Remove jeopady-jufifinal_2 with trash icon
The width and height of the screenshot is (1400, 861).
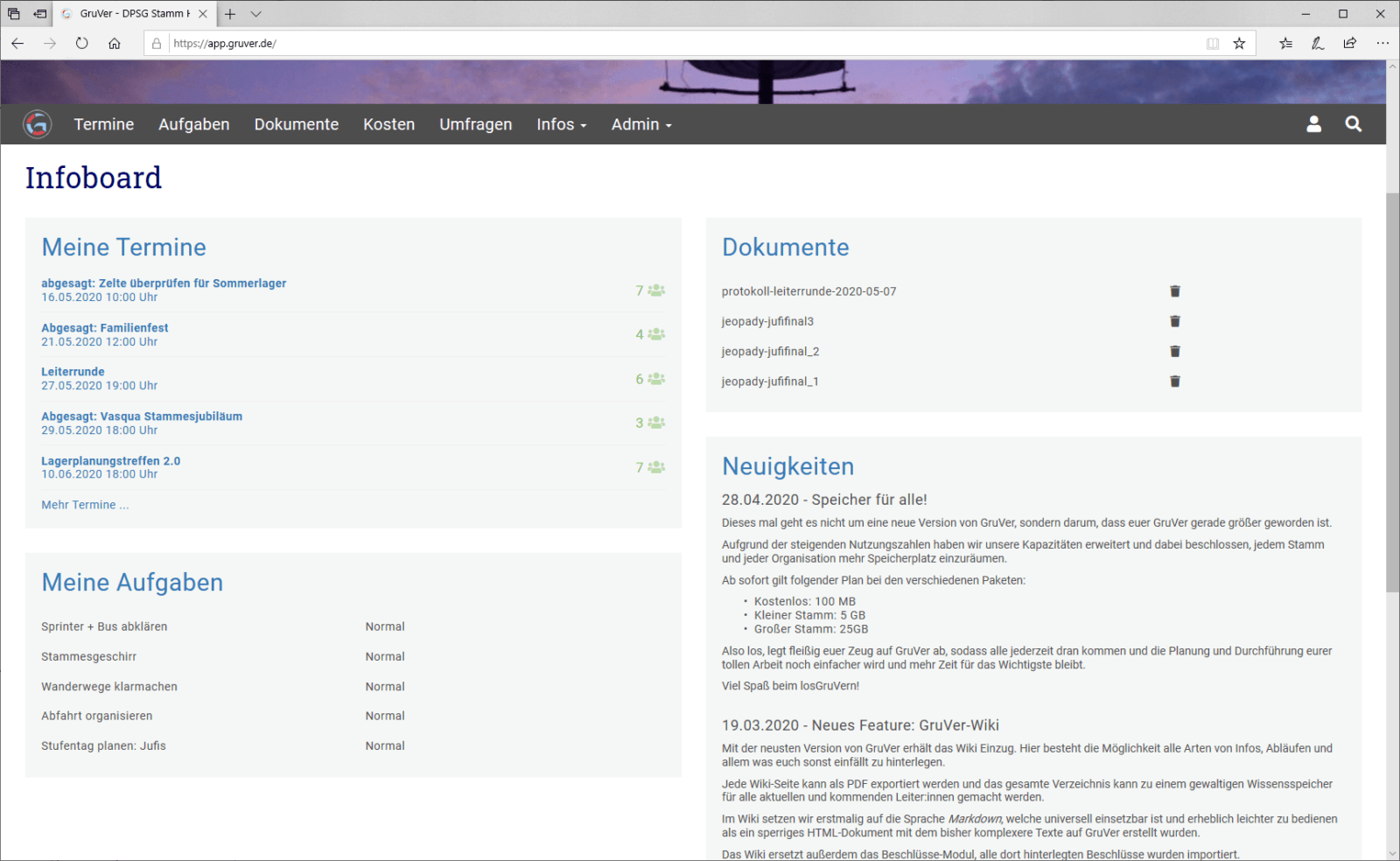click(x=1175, y=351)
